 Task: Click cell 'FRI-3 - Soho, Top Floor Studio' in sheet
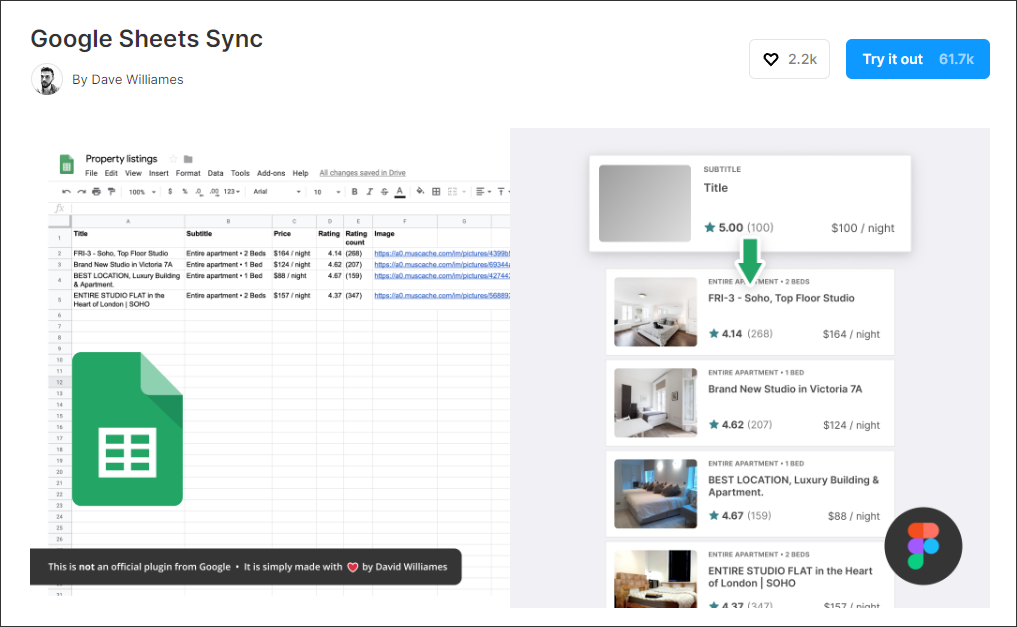click(128, 254)
